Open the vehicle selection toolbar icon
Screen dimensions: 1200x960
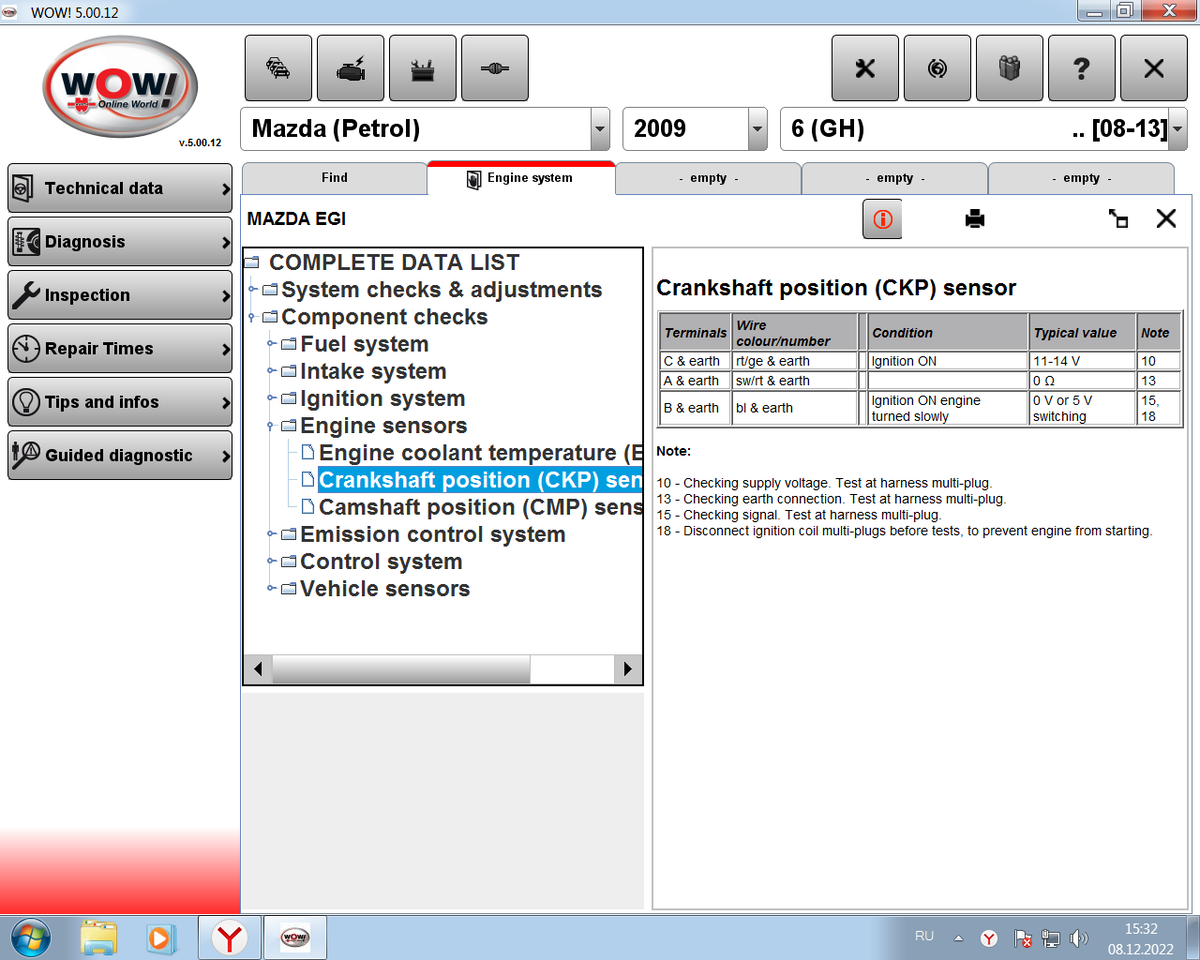point(278,68)
